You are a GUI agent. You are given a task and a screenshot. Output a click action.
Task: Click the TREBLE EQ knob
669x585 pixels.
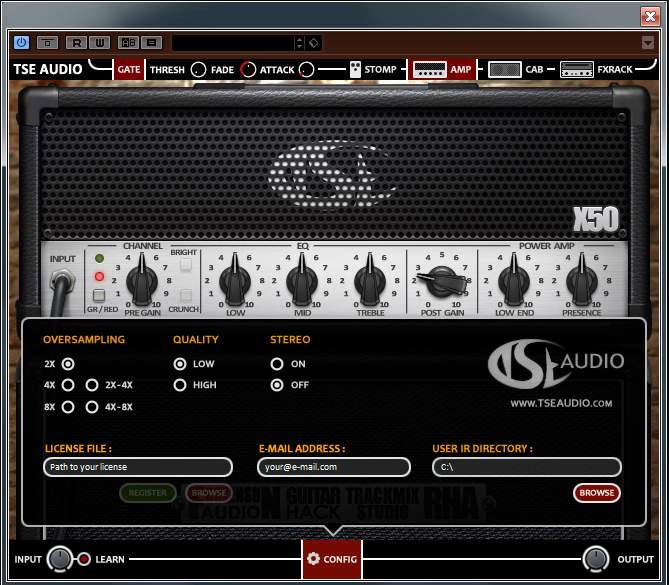[x=370, y=281]
